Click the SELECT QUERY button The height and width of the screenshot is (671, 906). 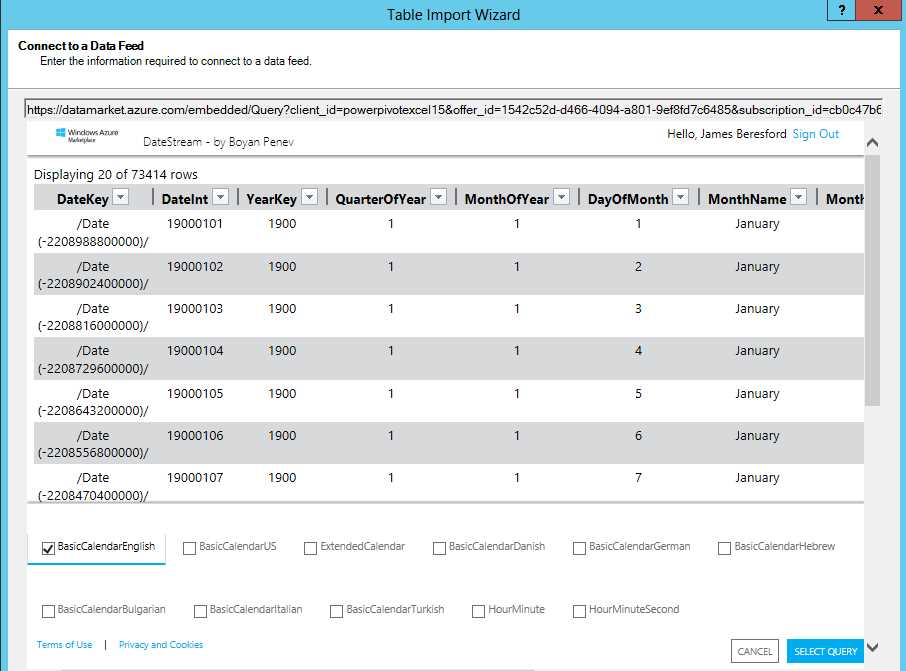point(825,651)
